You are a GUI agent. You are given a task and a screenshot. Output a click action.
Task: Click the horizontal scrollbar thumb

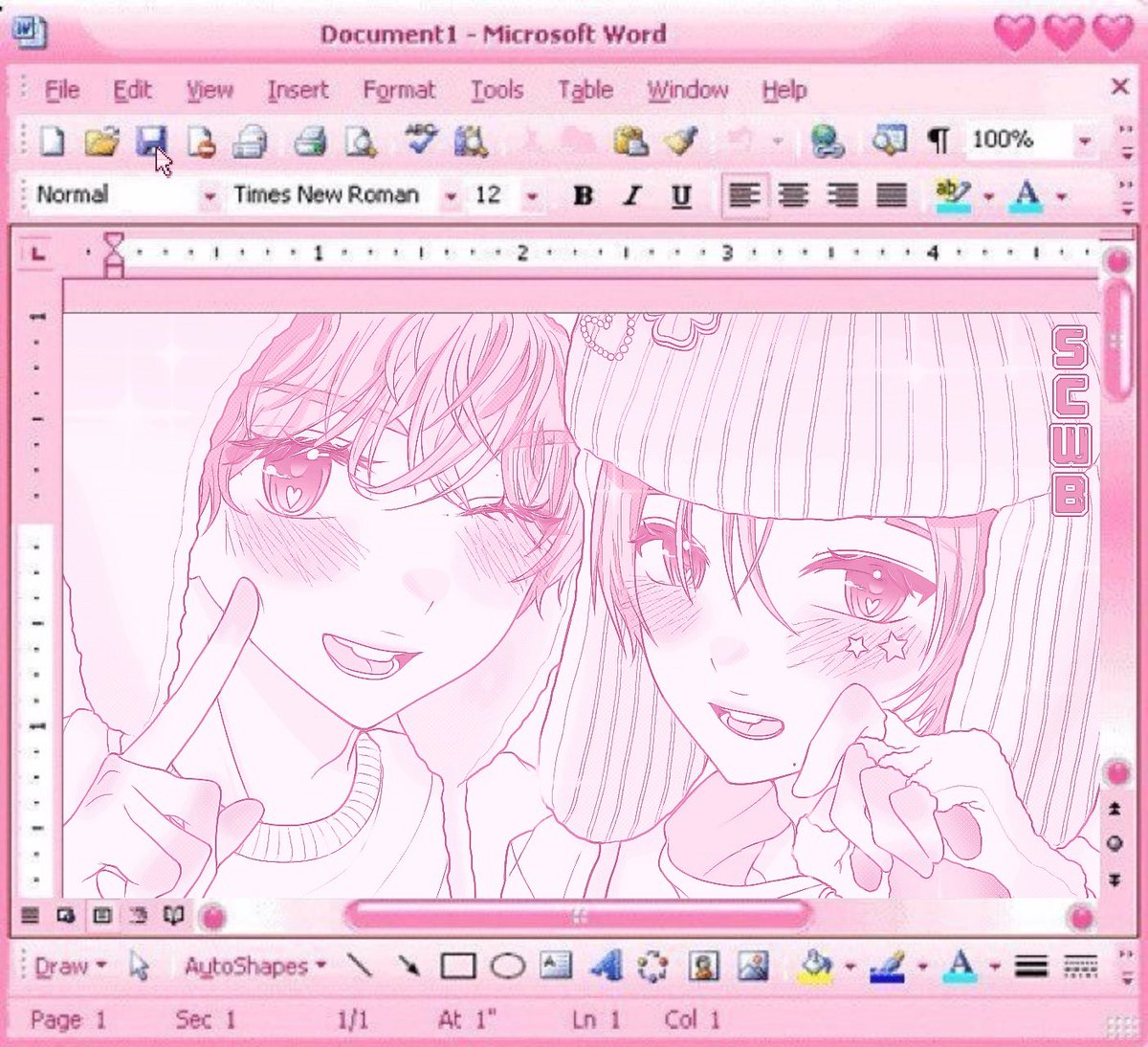click(x=578, y=917)
